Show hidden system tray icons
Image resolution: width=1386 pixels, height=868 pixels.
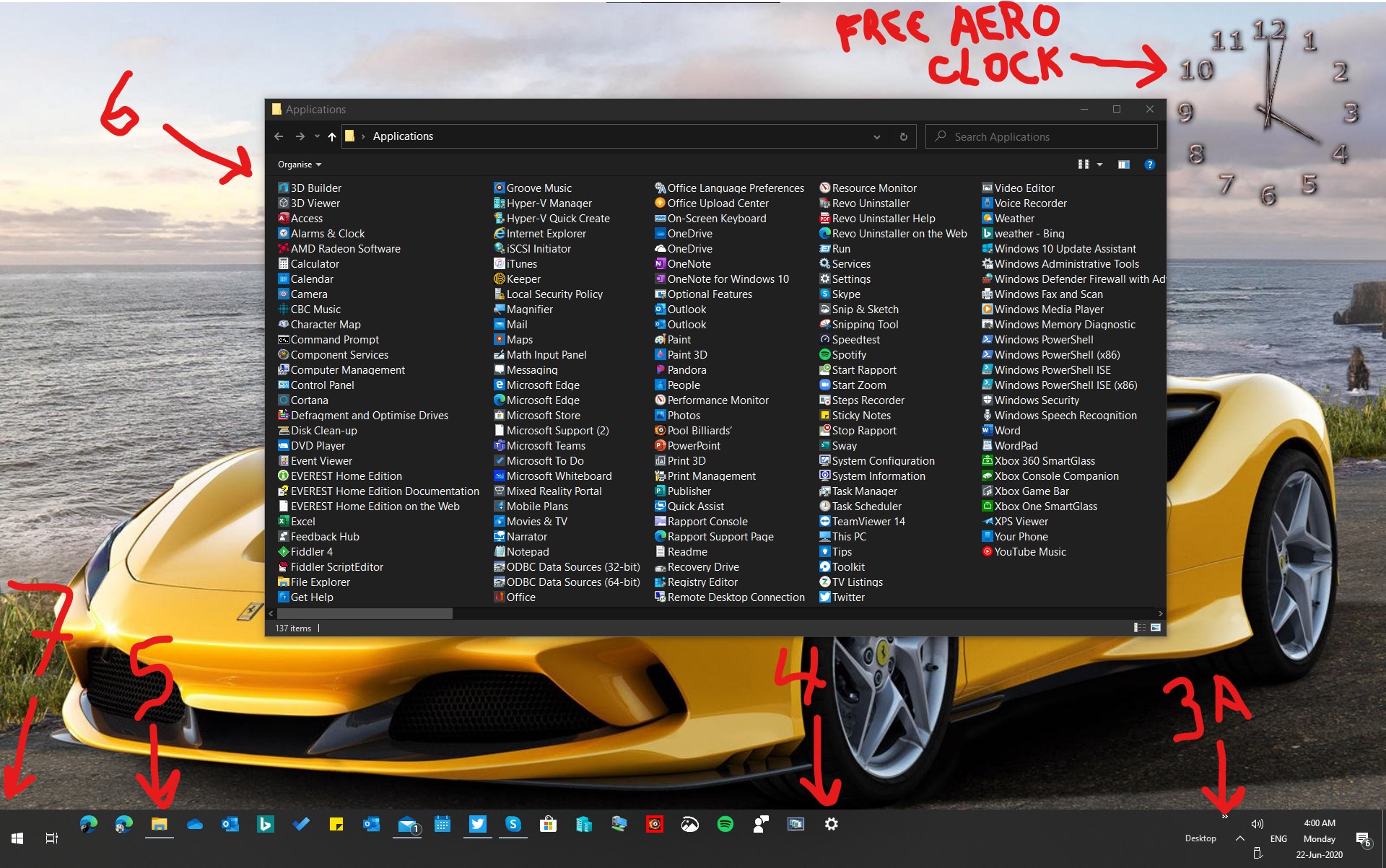1239,838
